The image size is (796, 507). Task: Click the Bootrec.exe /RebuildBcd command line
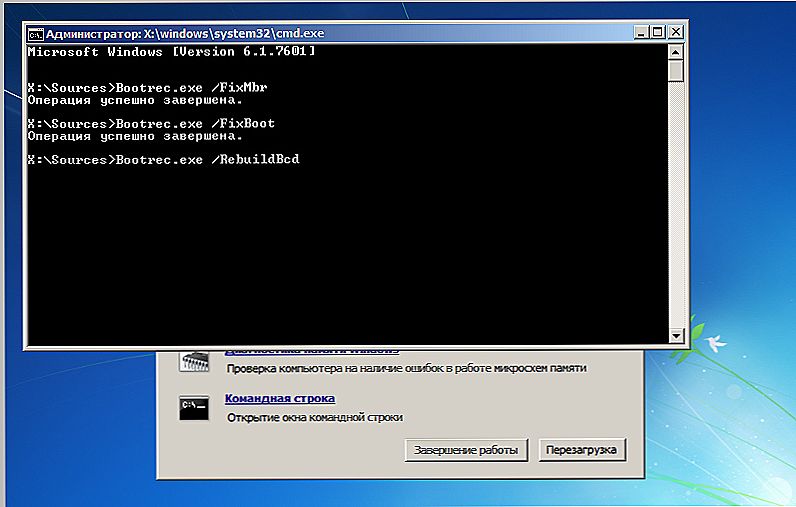[x=163, y=159]
